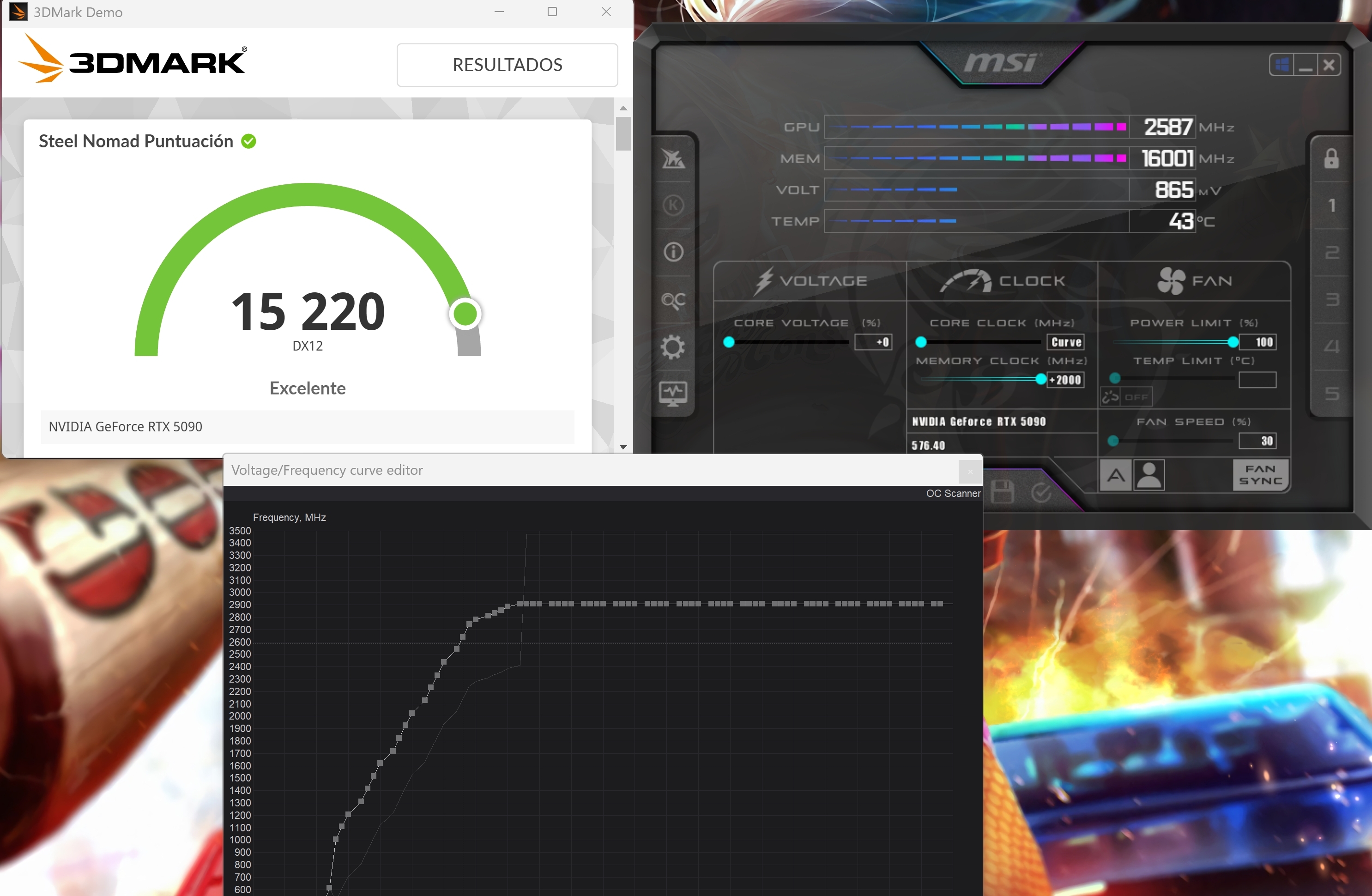Click the core voltage +0 value field
This screenshot has height=896, width=1372.
click(873, 342)
